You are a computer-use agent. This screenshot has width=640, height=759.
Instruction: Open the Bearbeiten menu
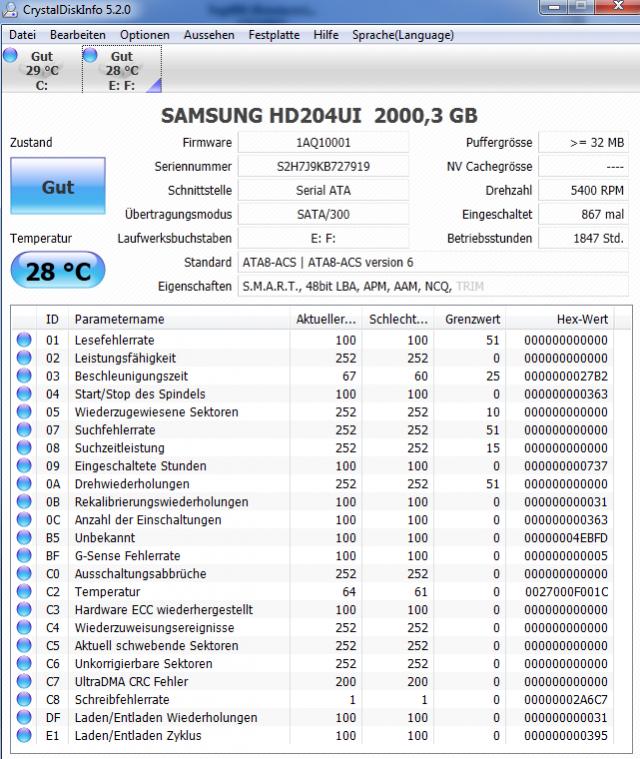pyautogui.click(x=77, y=35)
